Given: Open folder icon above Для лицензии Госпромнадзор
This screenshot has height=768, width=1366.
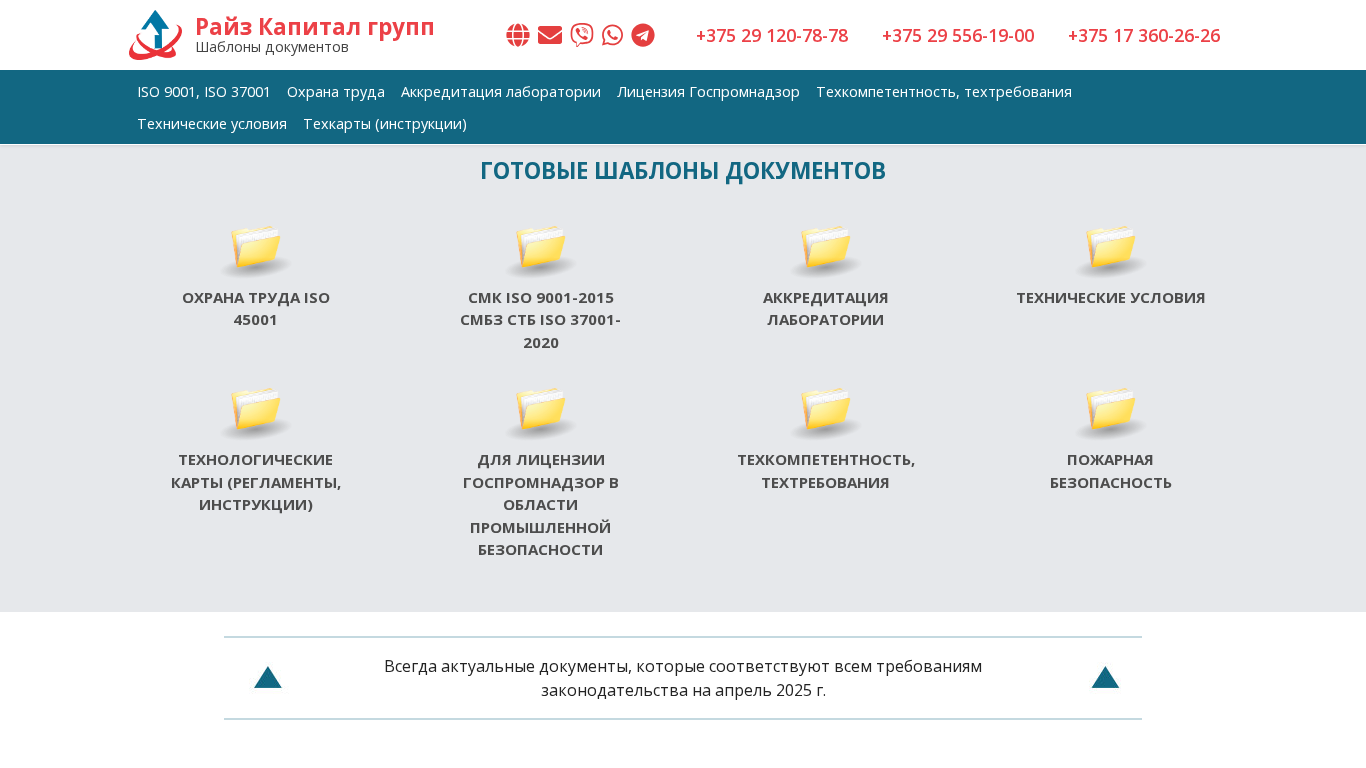Looking at the screenshot, I should coord(541,412).
